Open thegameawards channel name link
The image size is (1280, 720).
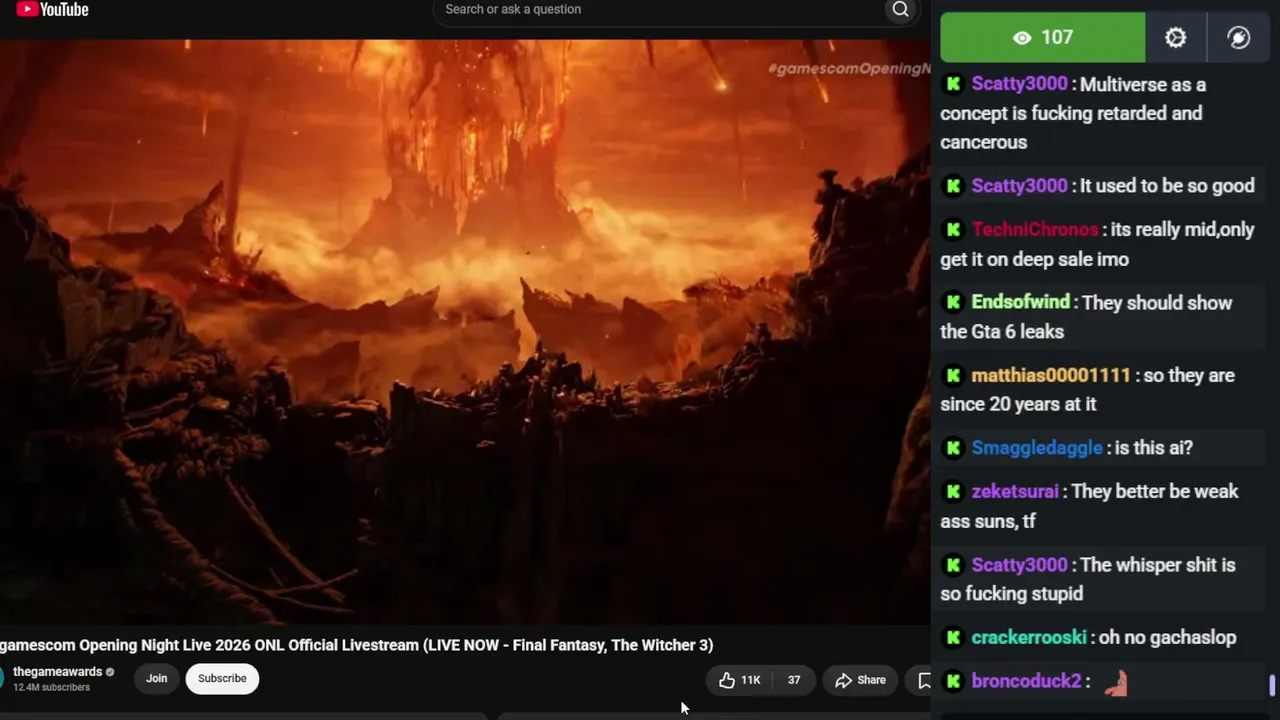point(58,672)
